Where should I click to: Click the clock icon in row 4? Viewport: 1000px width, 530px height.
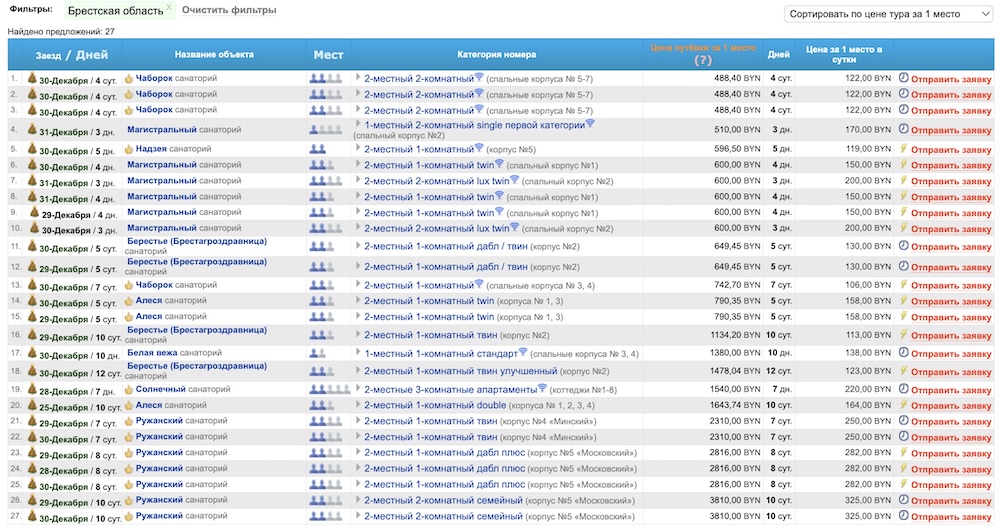903,129
